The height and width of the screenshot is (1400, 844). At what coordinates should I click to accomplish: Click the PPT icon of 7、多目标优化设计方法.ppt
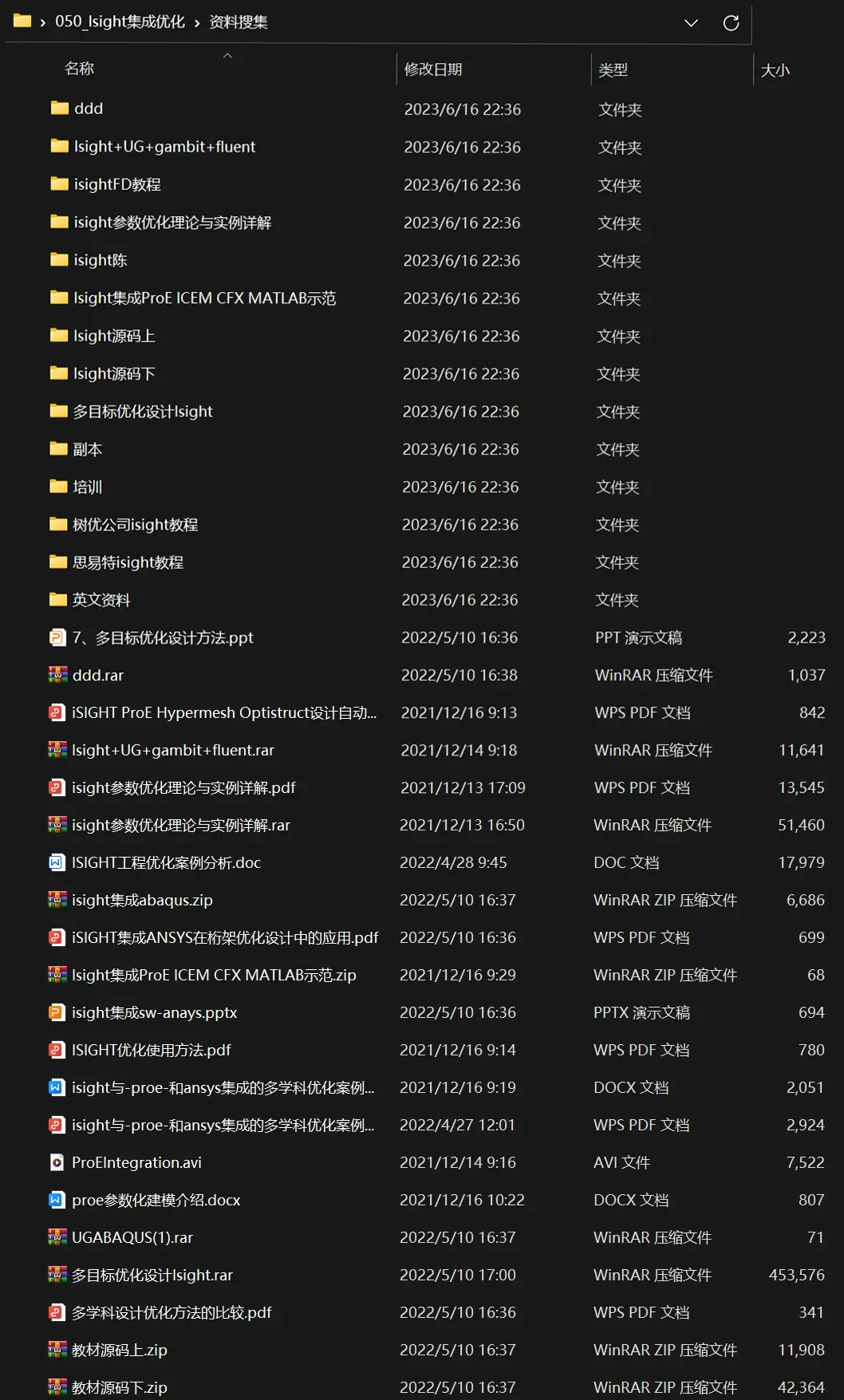[x=57, y=637]
